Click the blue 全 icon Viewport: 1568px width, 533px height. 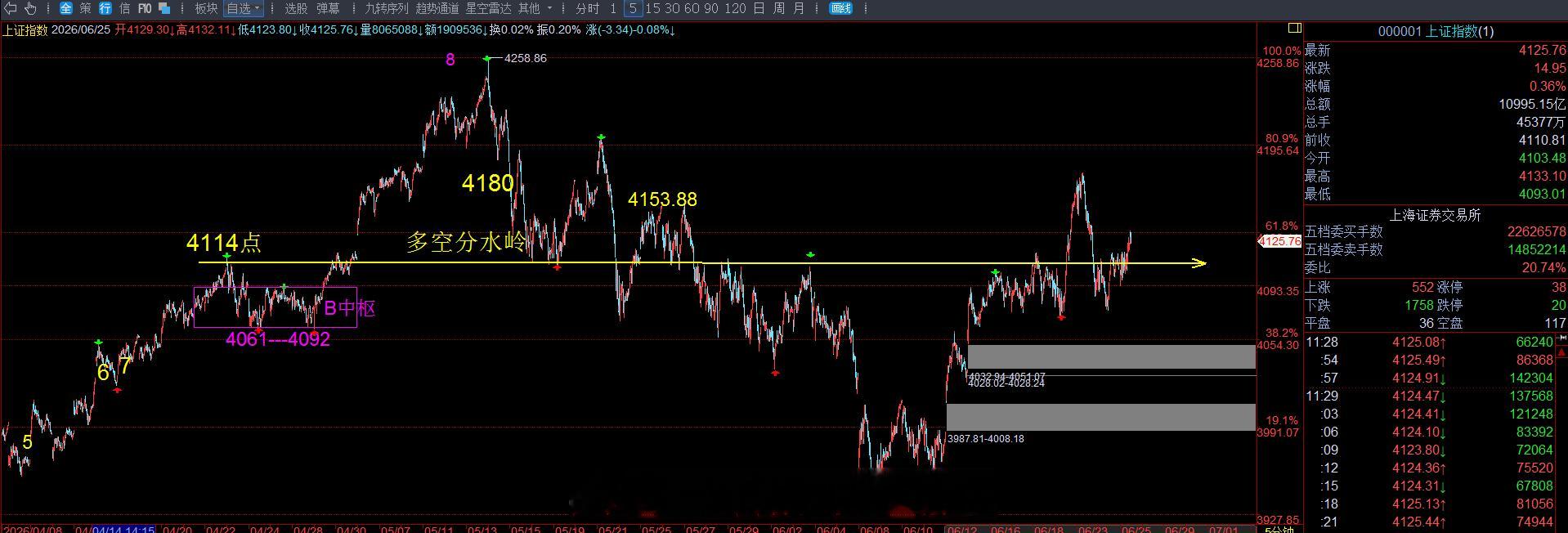coord(66,8)
